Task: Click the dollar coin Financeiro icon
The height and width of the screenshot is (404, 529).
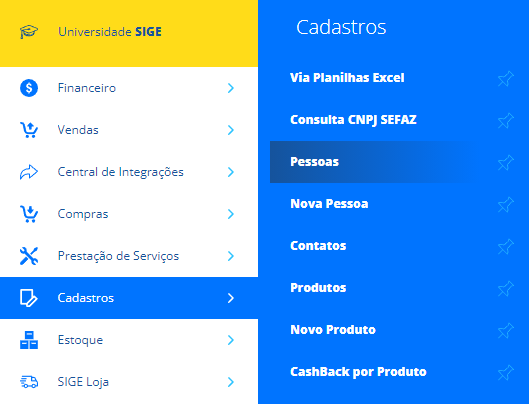Action: [x=29, y=88]
